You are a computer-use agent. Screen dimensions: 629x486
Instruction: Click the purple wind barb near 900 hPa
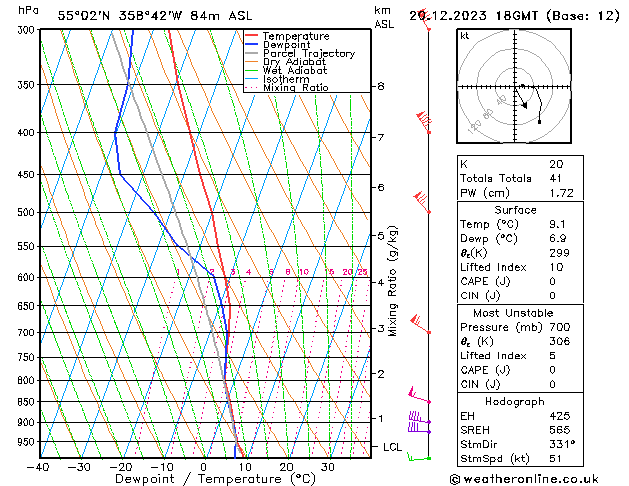tap(419, 418)
